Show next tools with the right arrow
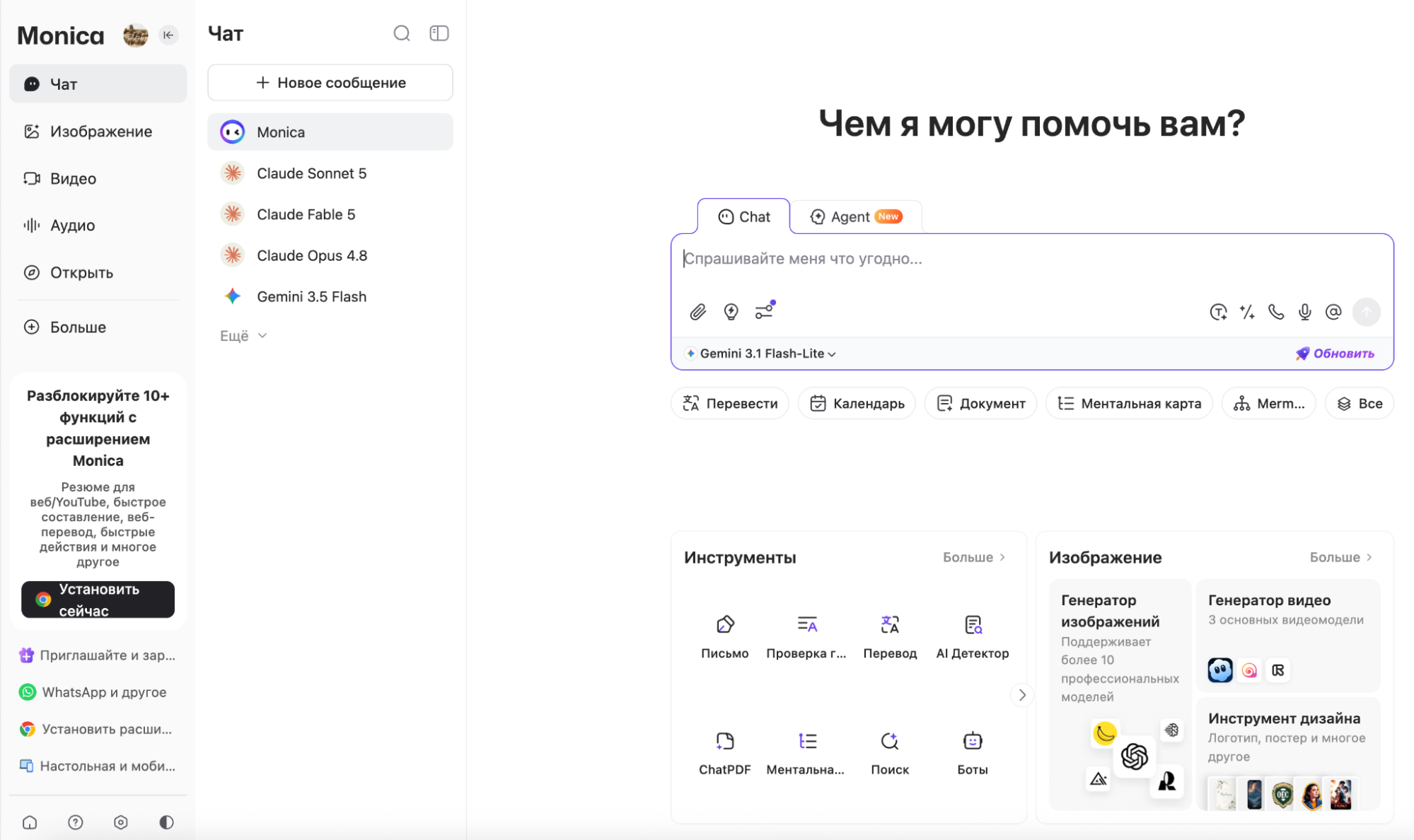Image resolution: width=1414 pixels, height=840 pixels. click(1022, 695)
